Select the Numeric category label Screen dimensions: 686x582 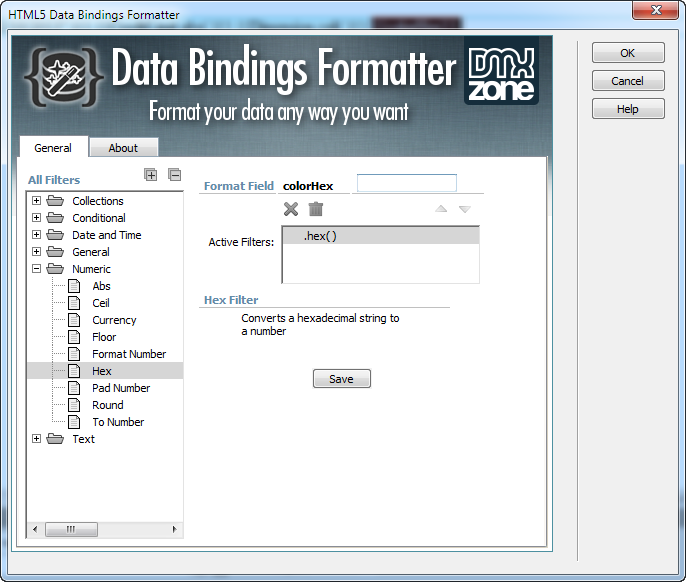click(x=91, y=269)
